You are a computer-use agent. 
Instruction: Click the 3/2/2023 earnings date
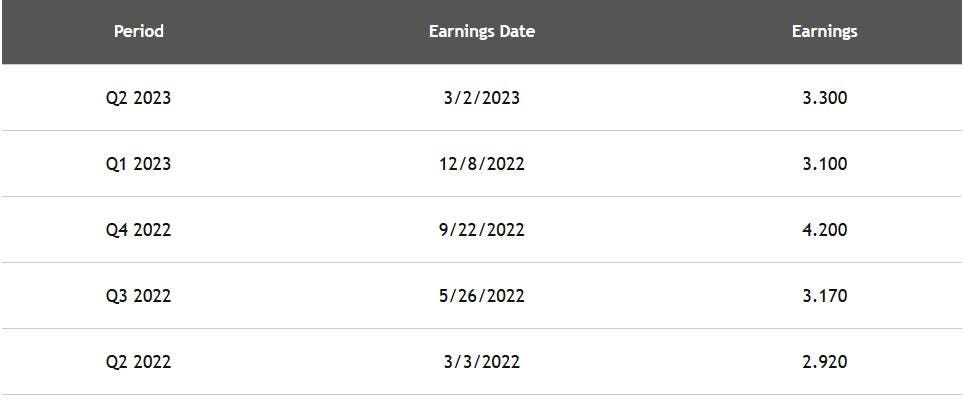[x=481, y=98]
